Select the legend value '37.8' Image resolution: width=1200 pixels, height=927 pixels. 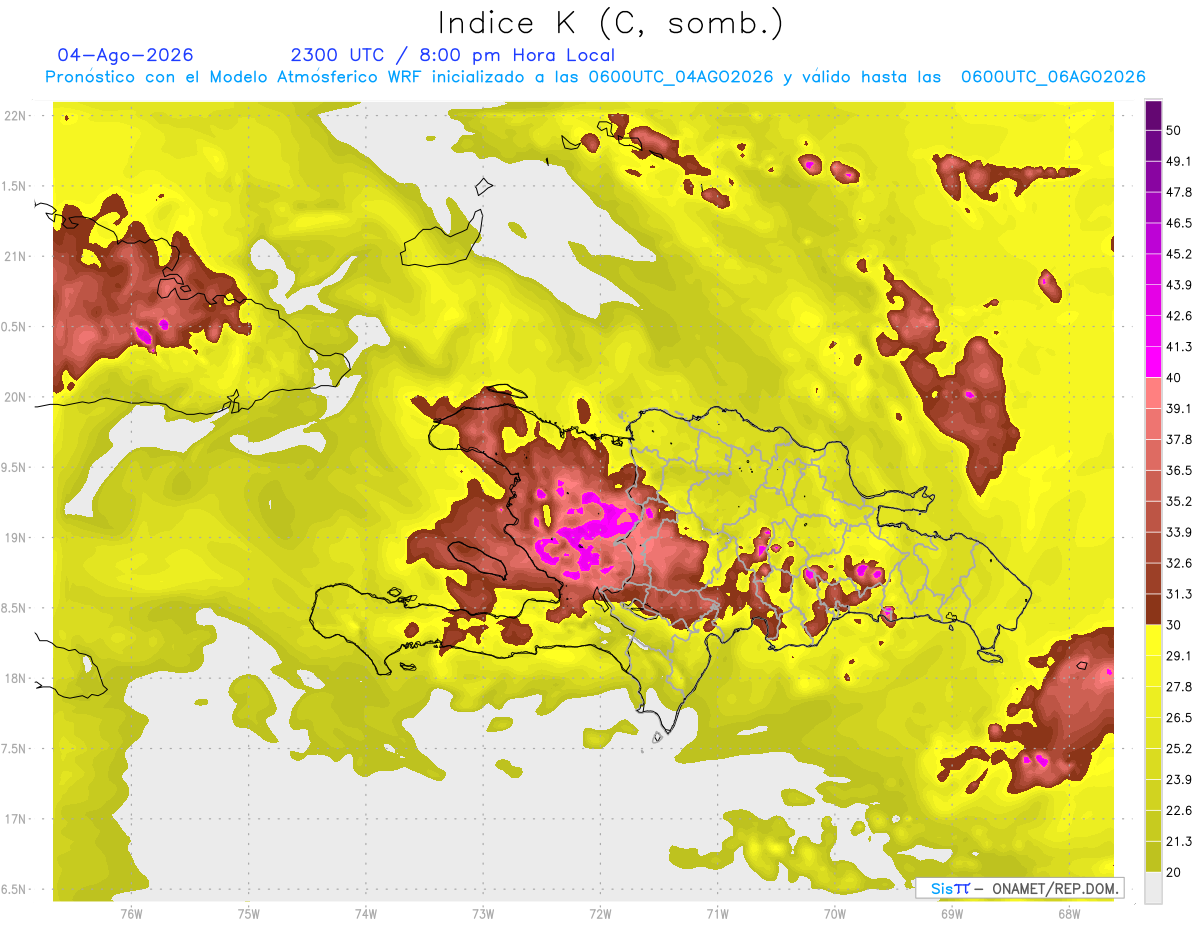[x=1180, y=439]
